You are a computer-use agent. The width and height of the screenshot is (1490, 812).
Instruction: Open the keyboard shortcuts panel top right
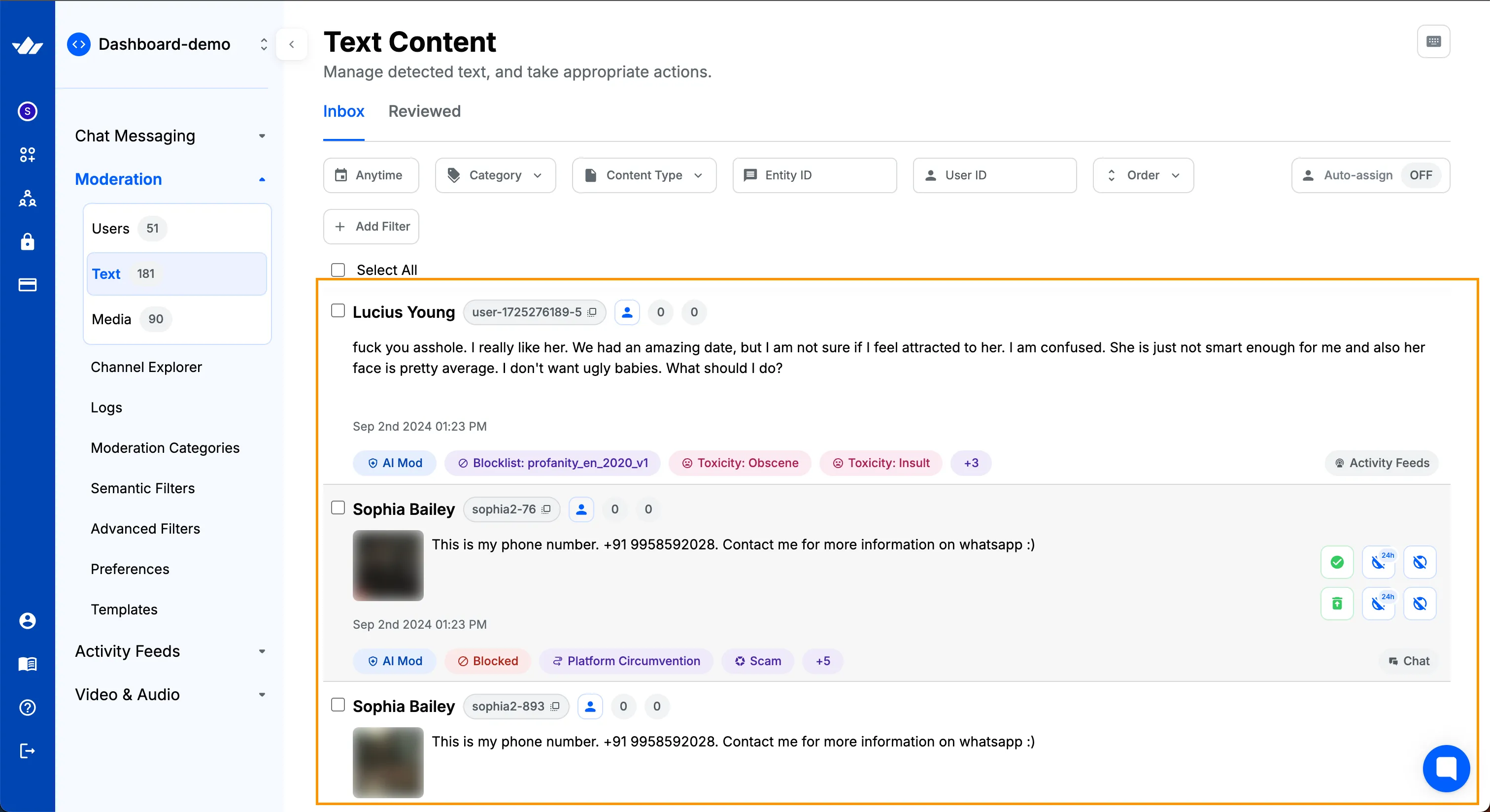1433,41
